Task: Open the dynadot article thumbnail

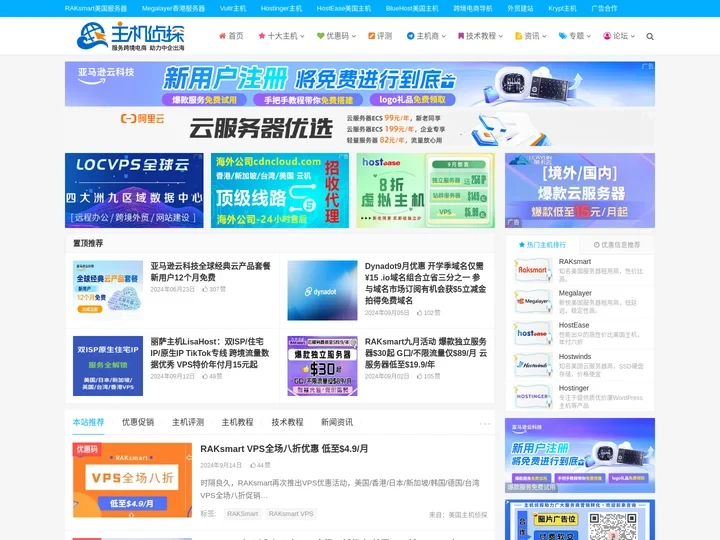Action: tap(322, 290)
